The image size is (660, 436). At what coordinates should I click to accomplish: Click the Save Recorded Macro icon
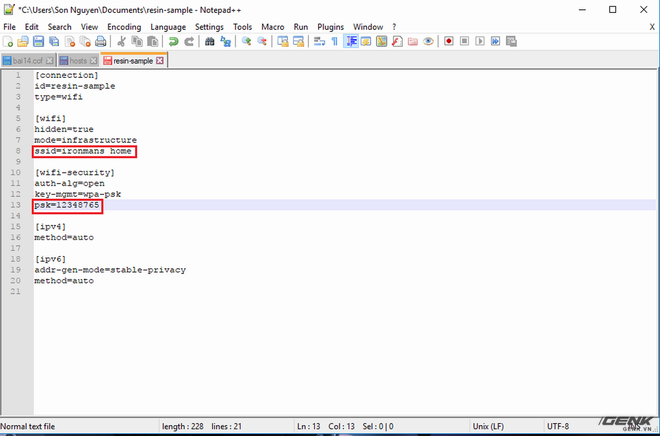pos(511,41)
